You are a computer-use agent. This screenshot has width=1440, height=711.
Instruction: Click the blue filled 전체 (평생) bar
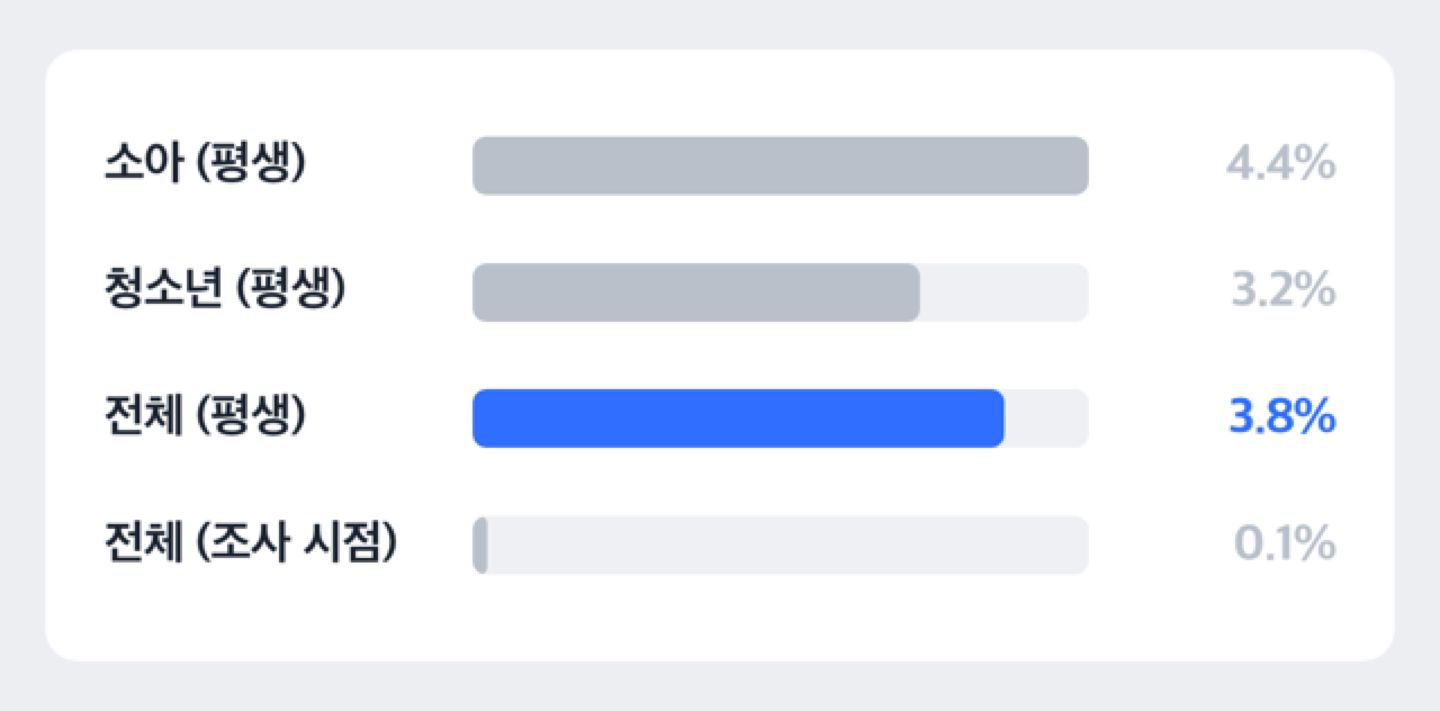tap(738, 418)
